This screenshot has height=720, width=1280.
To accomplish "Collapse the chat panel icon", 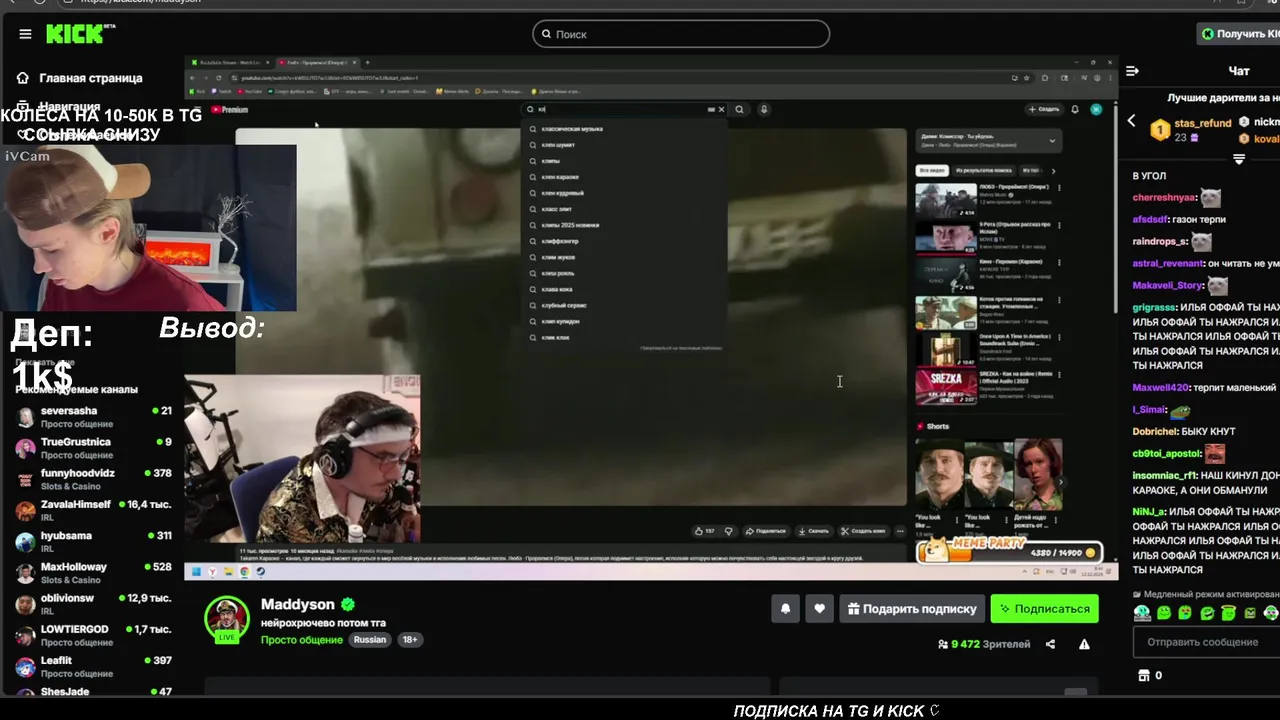I will pyautogui.click(x=1132, y=71).
